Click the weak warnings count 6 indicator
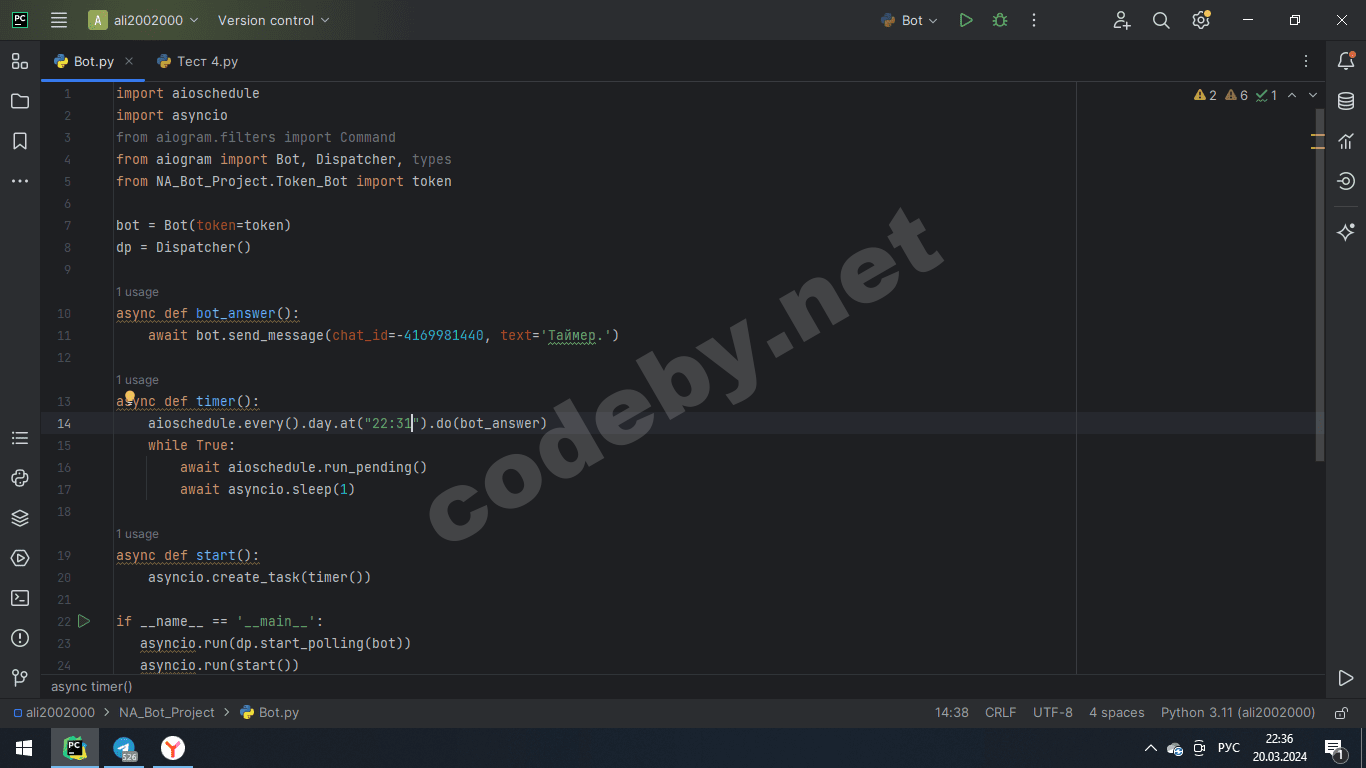1366x768 pixels. click(1236, 96)
